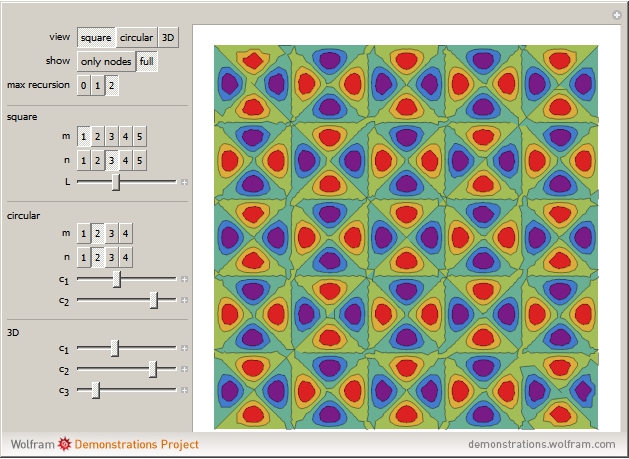Viewport: 629px width, 459px height.
Task: Select the full show option
Action: 147,61
